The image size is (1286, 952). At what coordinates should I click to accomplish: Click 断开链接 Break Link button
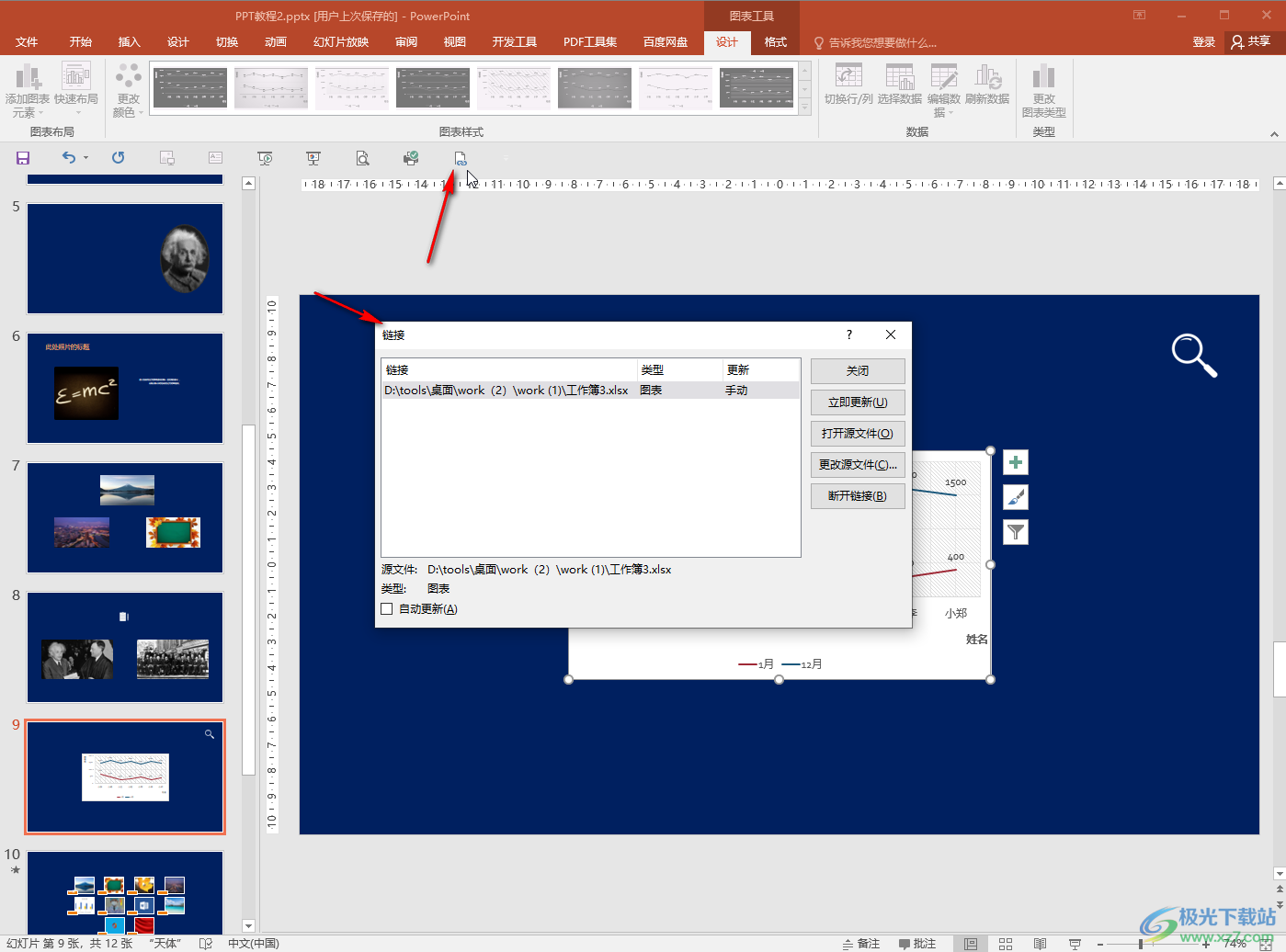pos(858,496)
